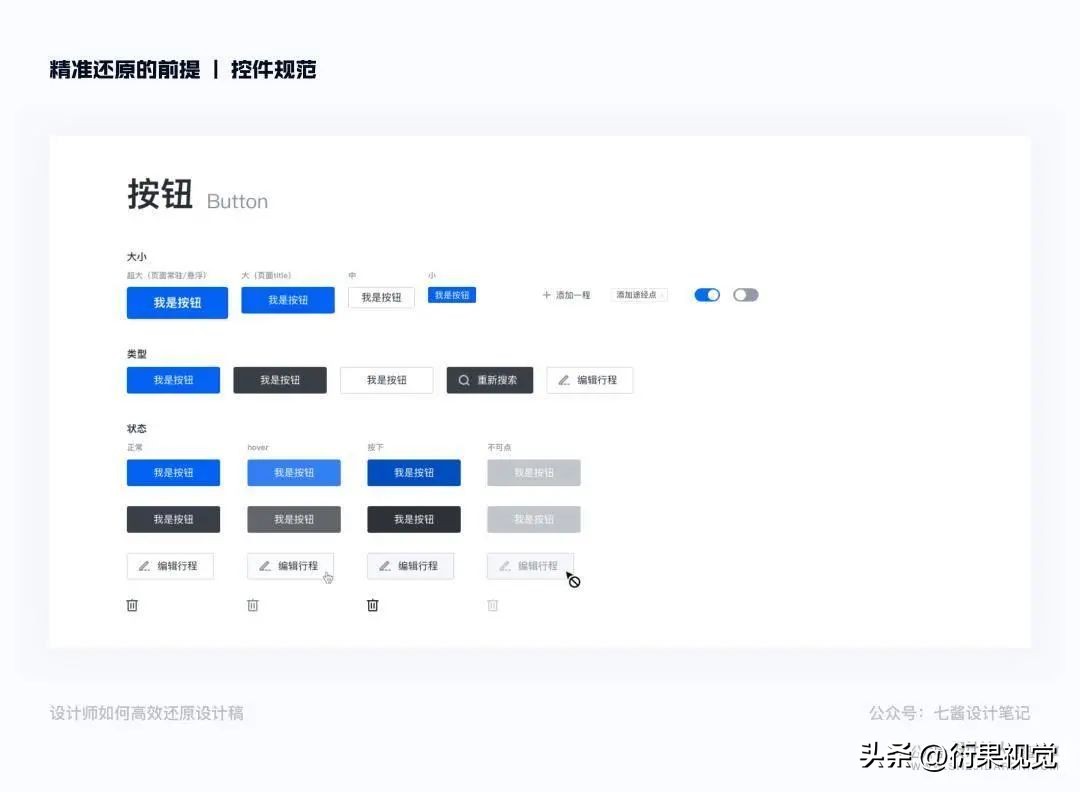Click the dark navy pressed-state 我是按钮
This screenshot has height=792, width=1080.
coord(413,472)
